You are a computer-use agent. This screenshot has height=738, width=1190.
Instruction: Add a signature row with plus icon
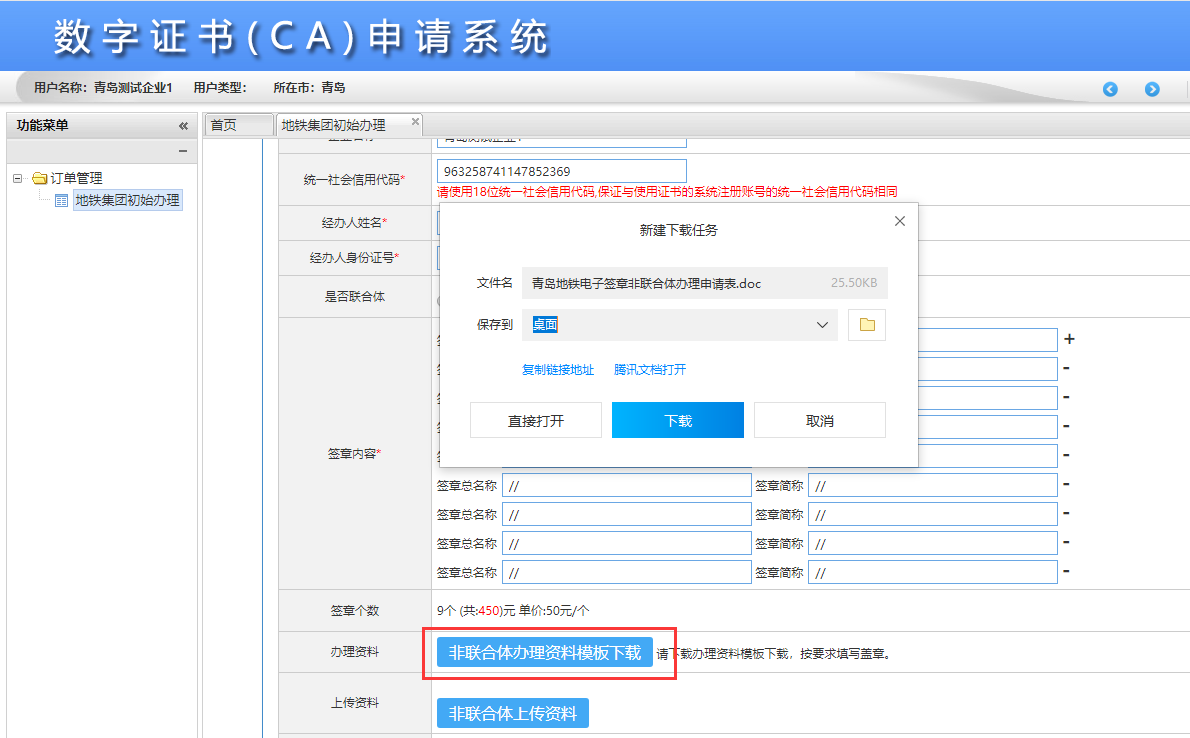(x=1069, y=340)
